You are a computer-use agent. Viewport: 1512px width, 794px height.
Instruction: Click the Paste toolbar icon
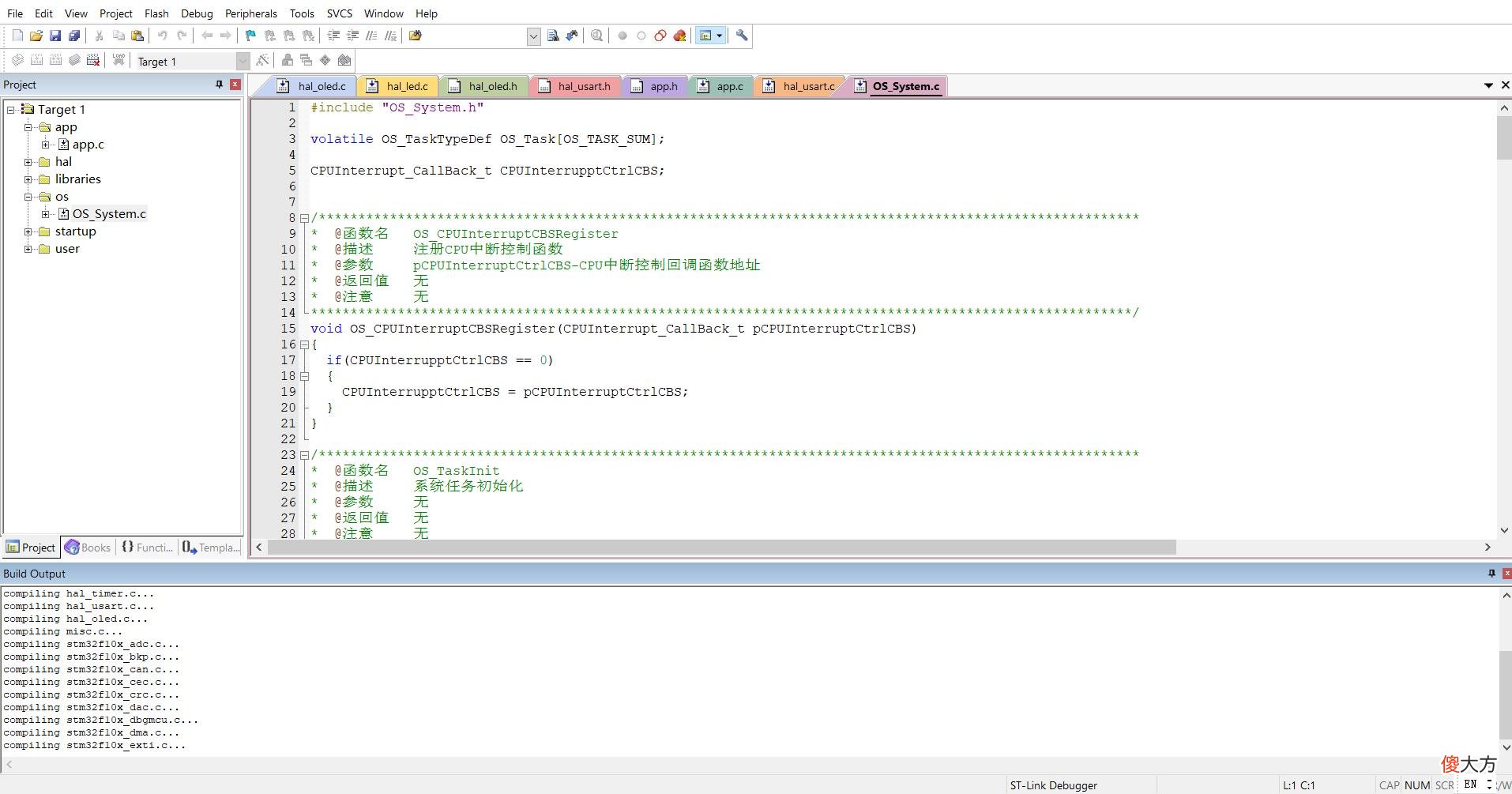137,36
